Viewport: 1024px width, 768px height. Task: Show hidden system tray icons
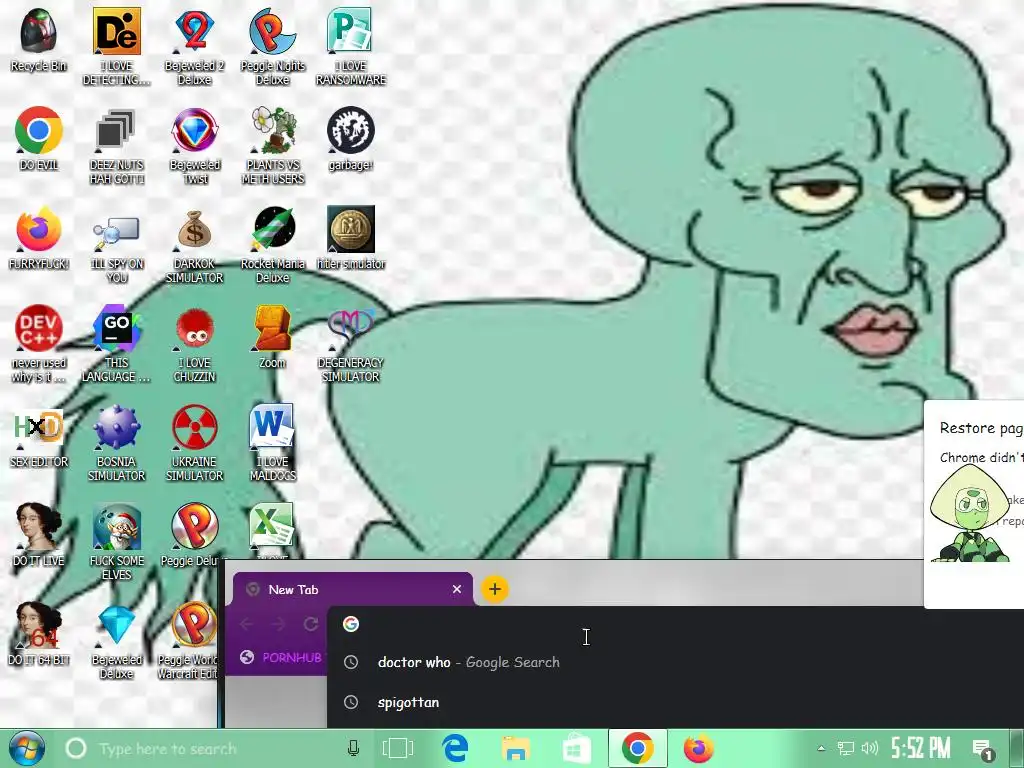[x=821, y=748]
